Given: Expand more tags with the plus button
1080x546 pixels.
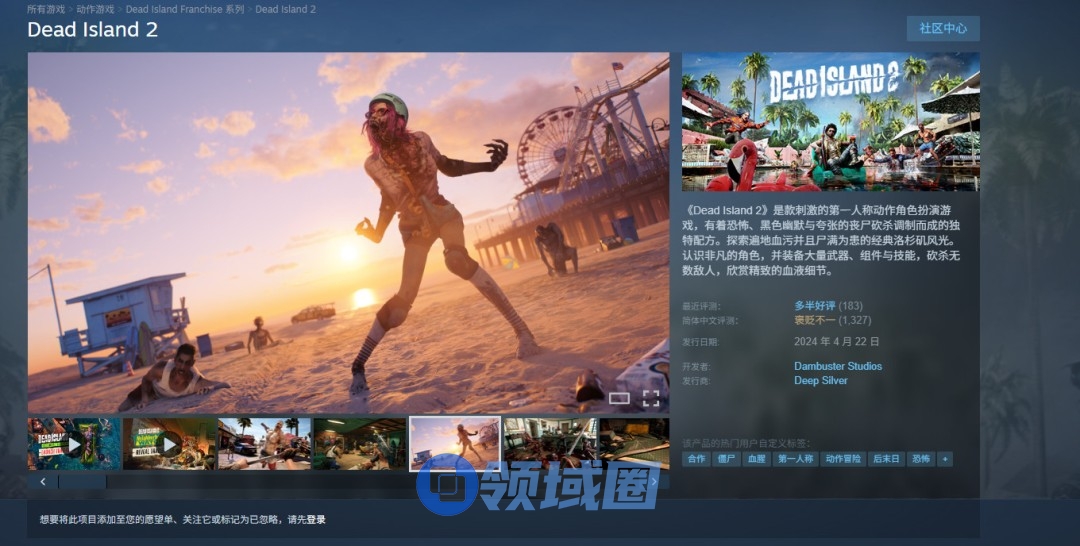Looking at the screenshot, I should pyautogui.click(x=945, y=459).
